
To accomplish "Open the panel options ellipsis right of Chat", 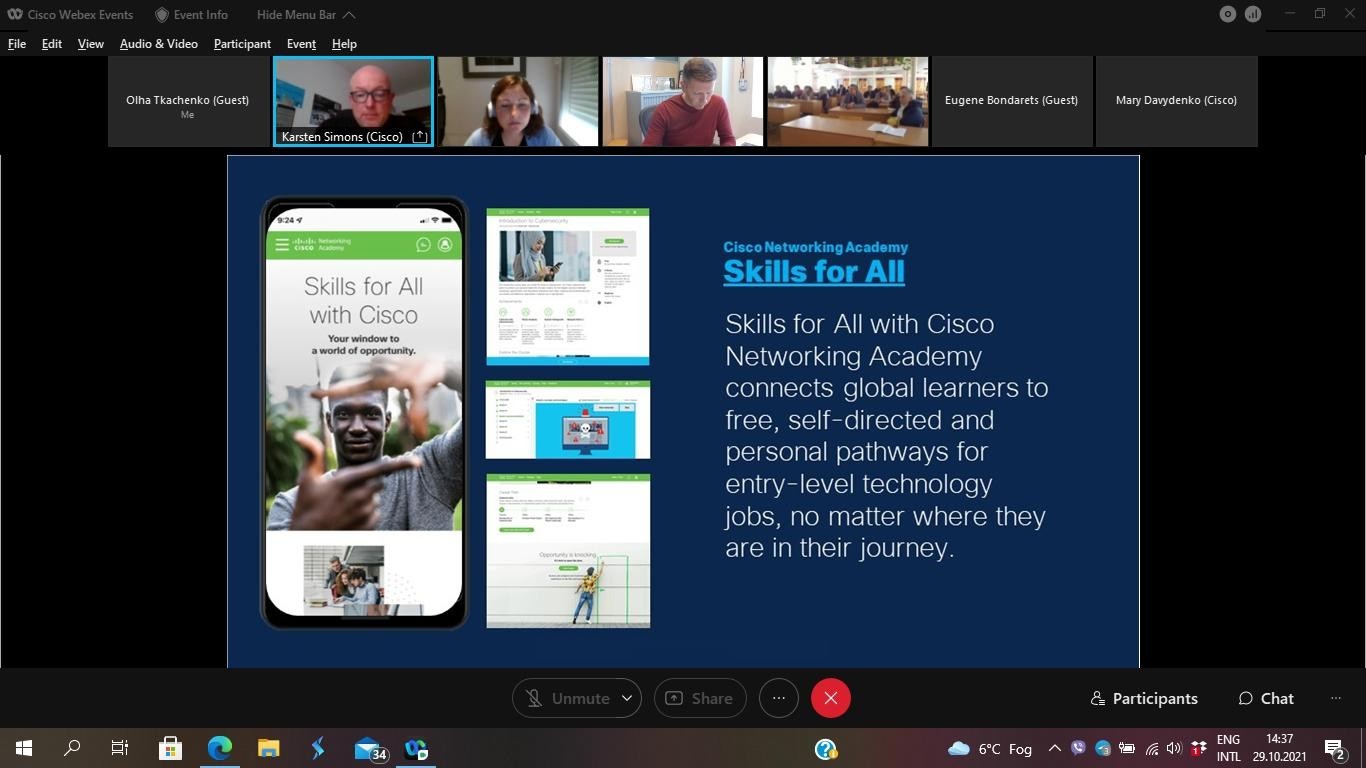I will [1336, 698].
